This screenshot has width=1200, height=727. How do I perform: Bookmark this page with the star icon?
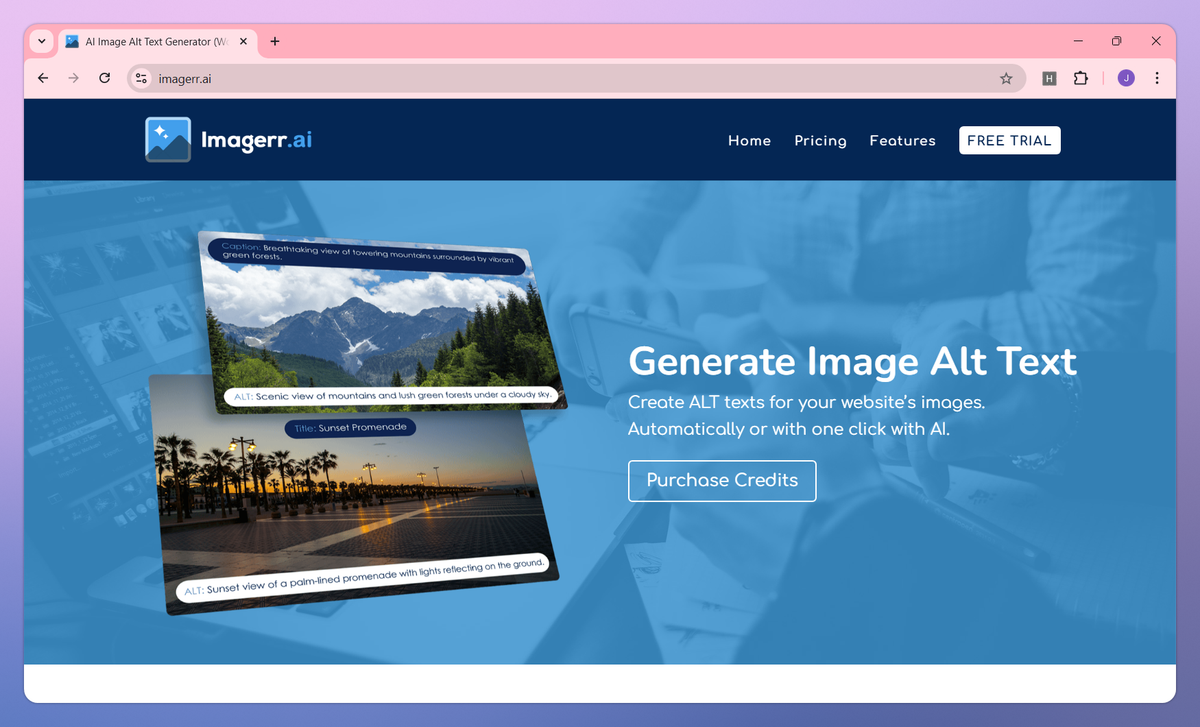(x=1006, y=78)
